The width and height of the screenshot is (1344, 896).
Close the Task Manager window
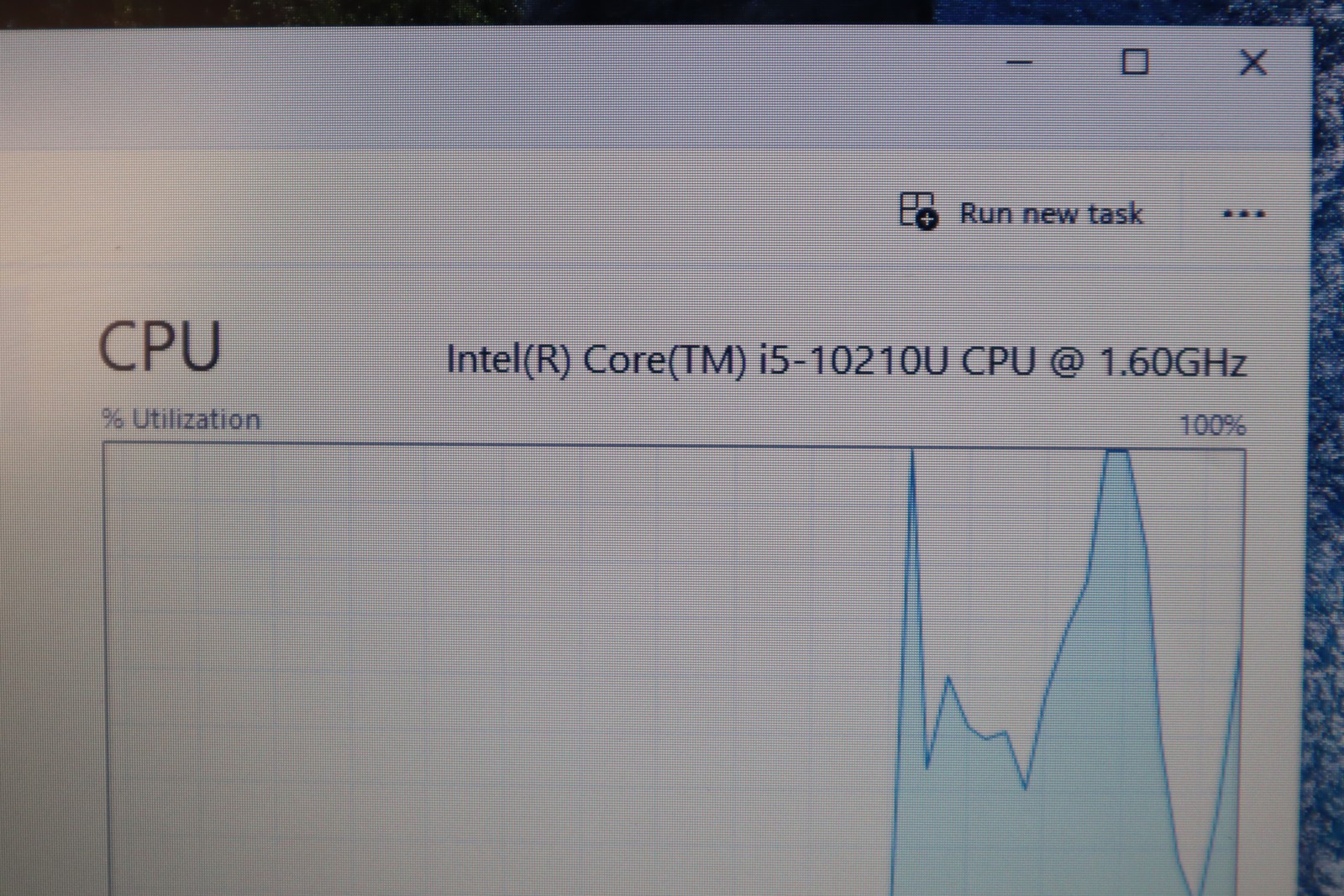tap(1253, 62)
